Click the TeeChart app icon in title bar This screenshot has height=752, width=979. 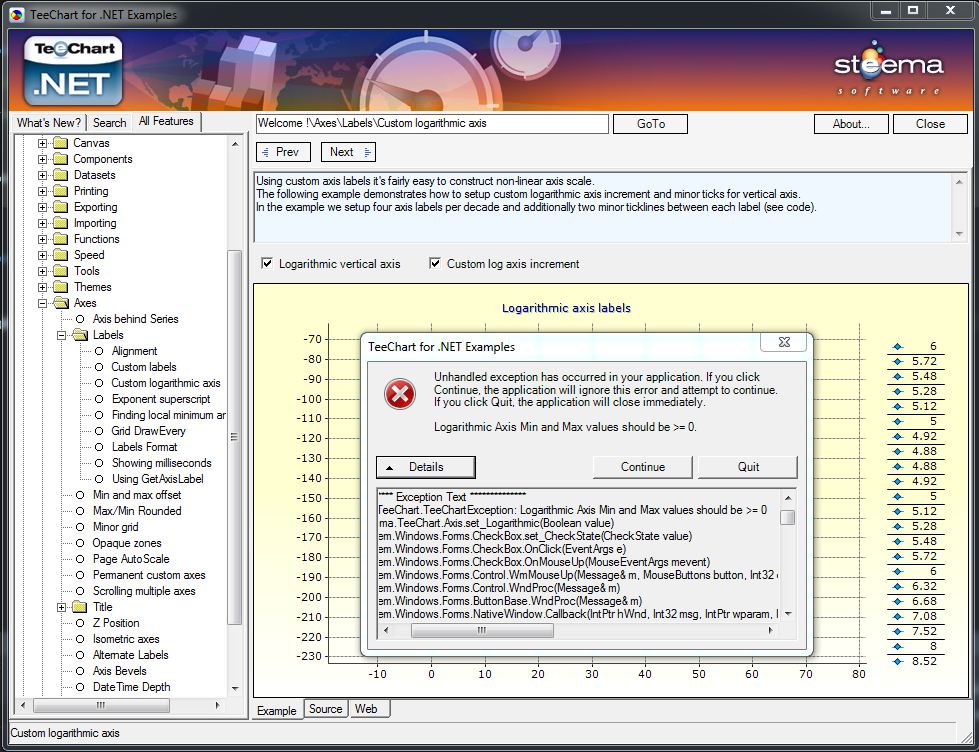16,14
